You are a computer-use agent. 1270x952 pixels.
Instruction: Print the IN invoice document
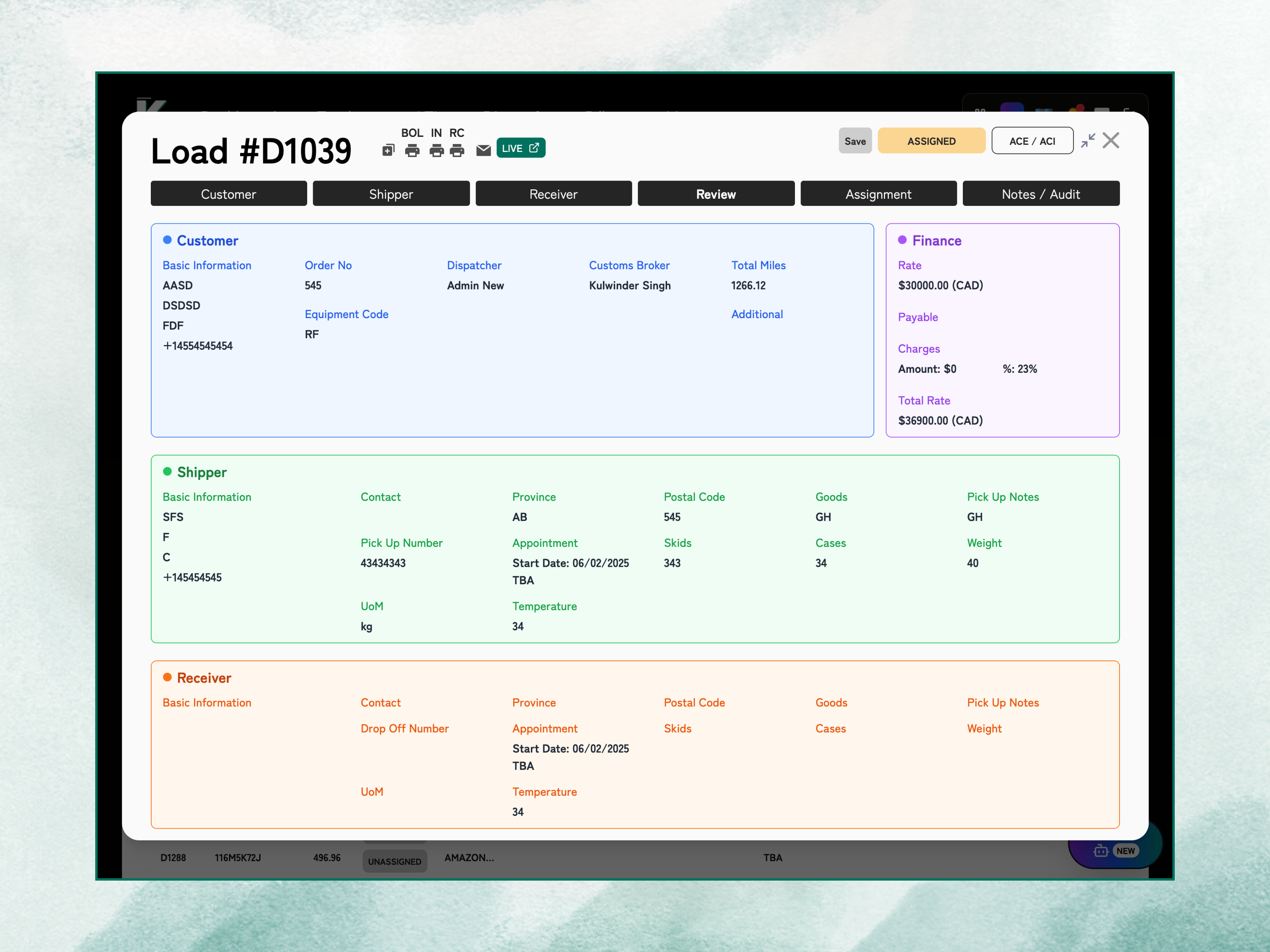coord(436,150)
